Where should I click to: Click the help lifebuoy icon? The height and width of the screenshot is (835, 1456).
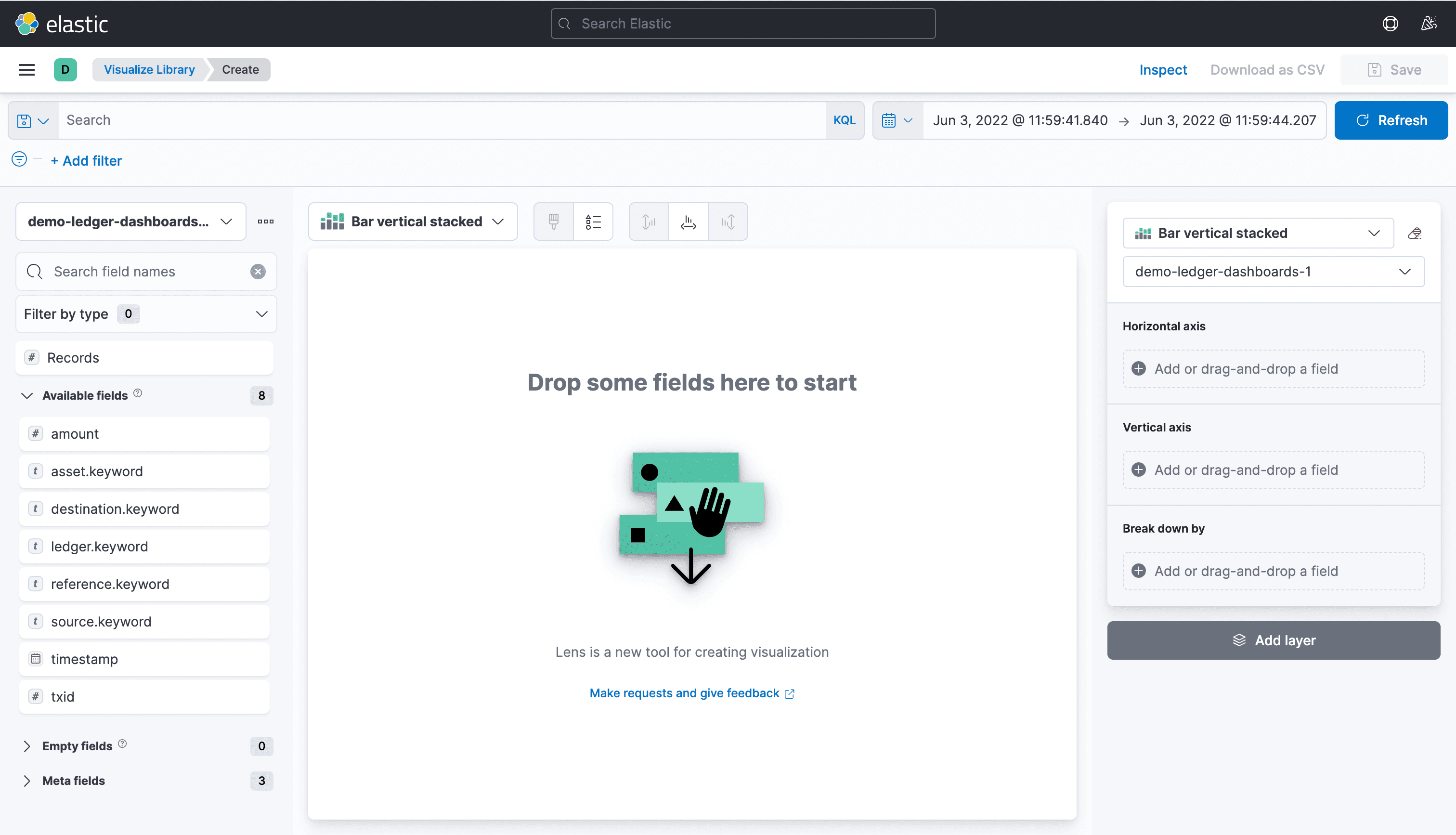click(x=1390, y=24)
